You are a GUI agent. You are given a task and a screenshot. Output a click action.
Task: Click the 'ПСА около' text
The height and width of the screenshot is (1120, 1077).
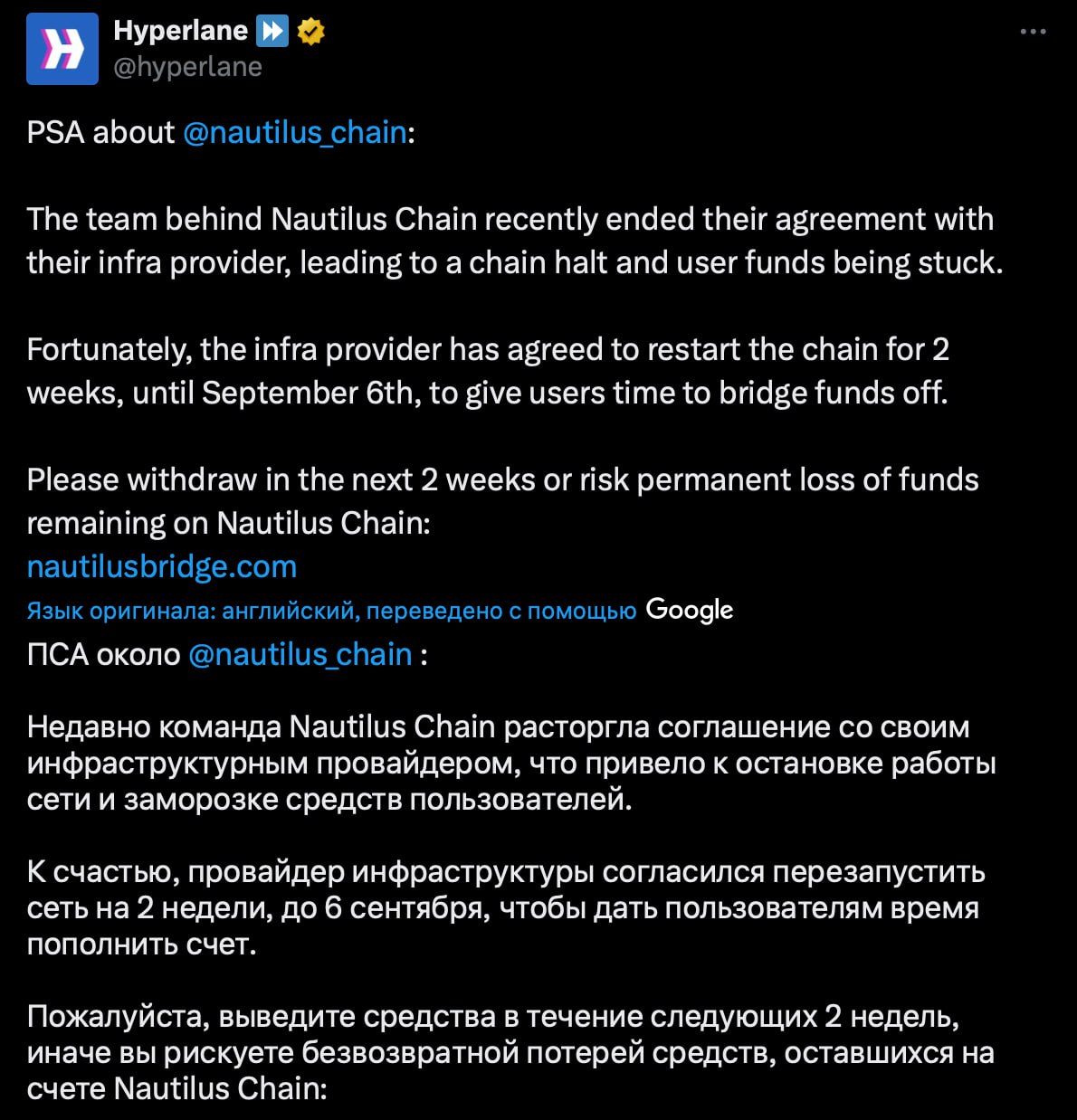[103, 654]
